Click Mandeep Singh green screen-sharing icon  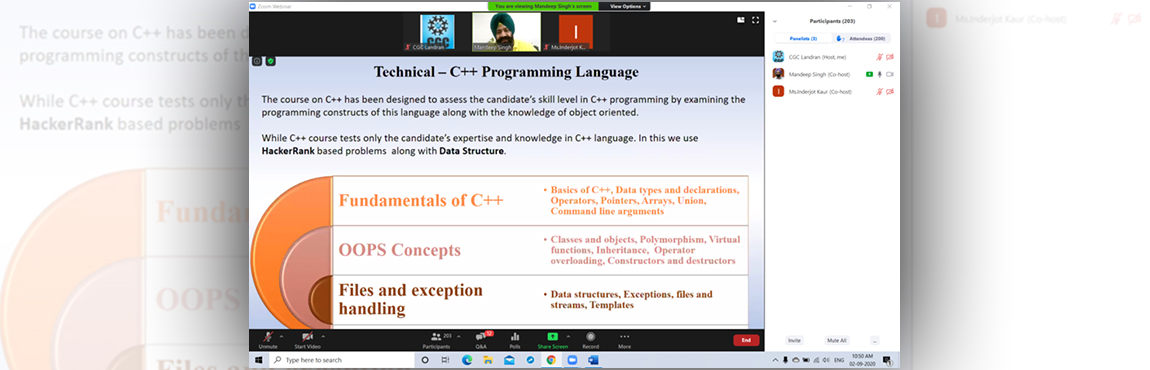(869, 74)
